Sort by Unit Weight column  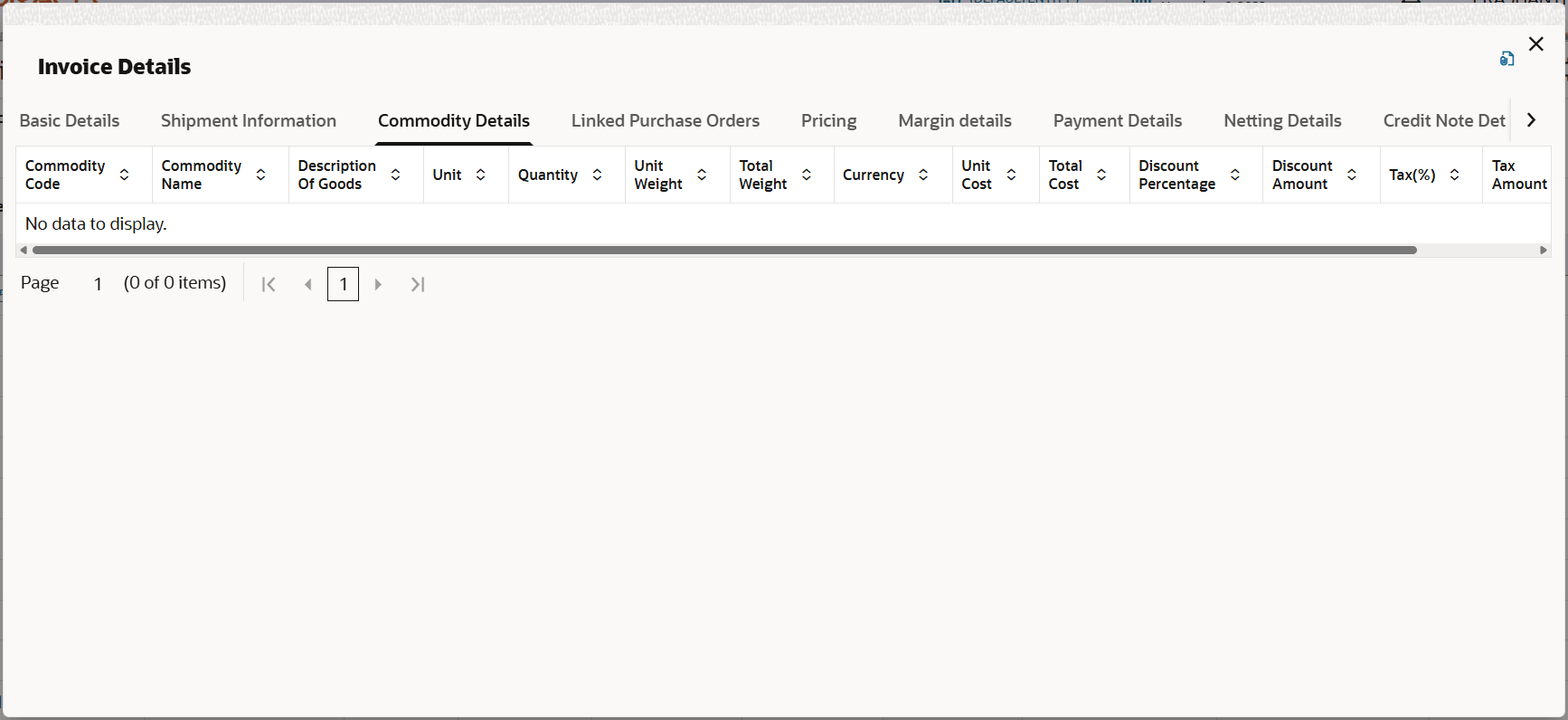703,175
